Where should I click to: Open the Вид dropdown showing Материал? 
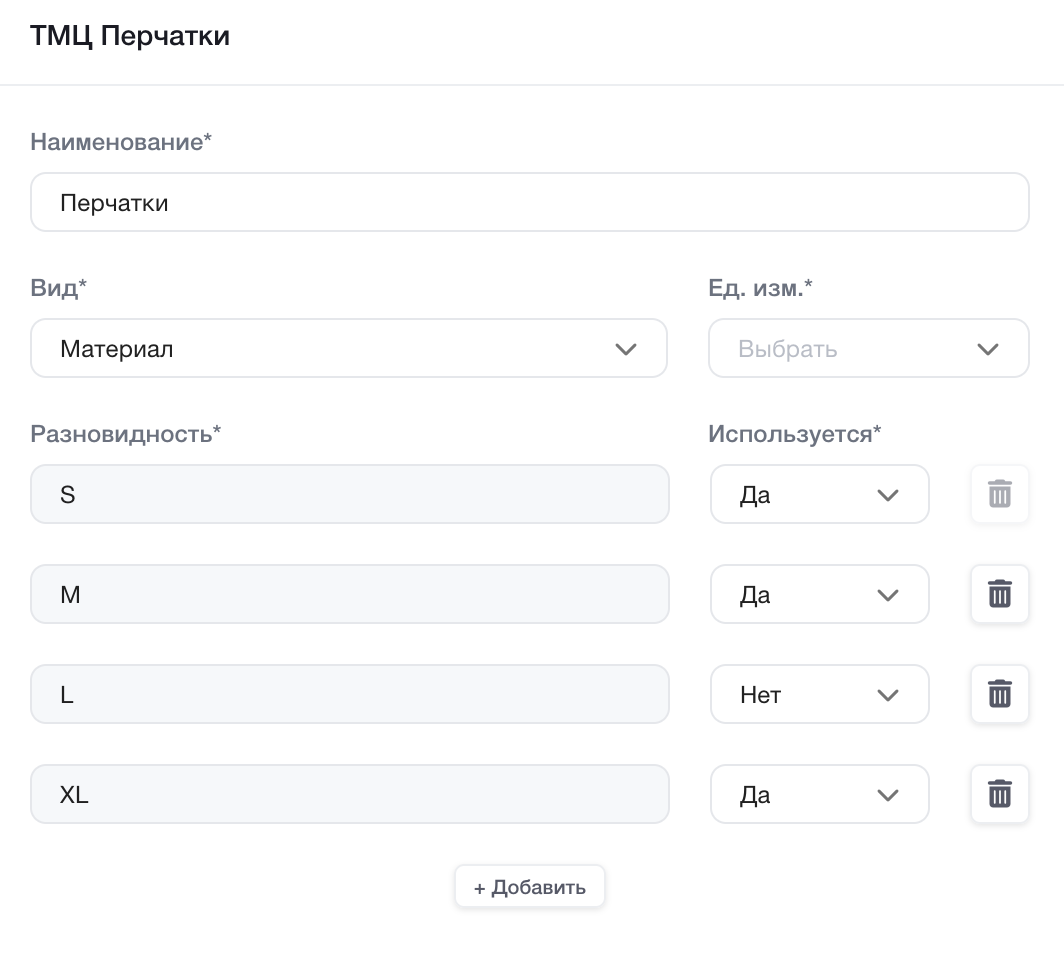click(x=348, y=349)
